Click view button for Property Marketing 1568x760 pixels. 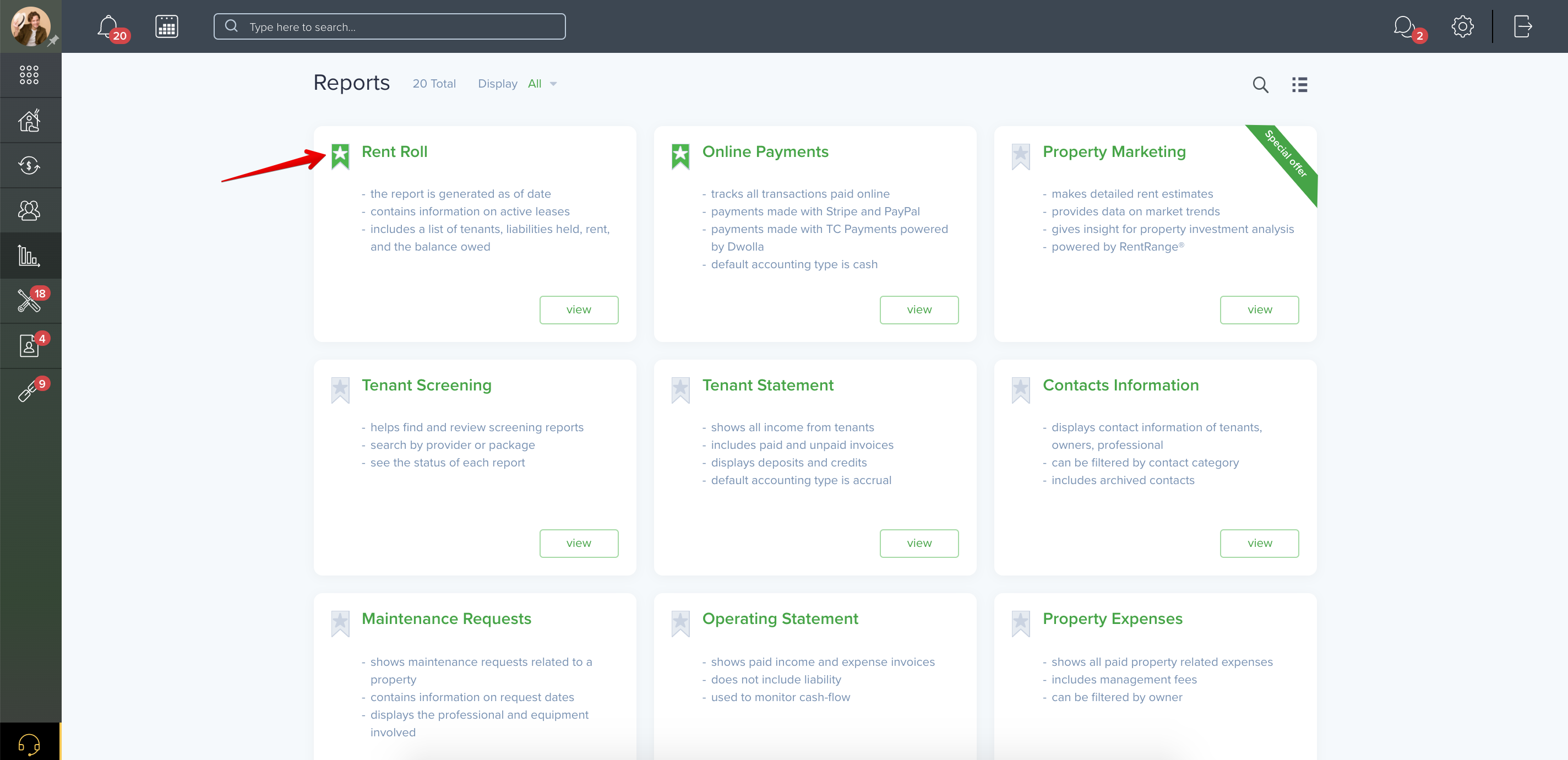[1259, 310]
